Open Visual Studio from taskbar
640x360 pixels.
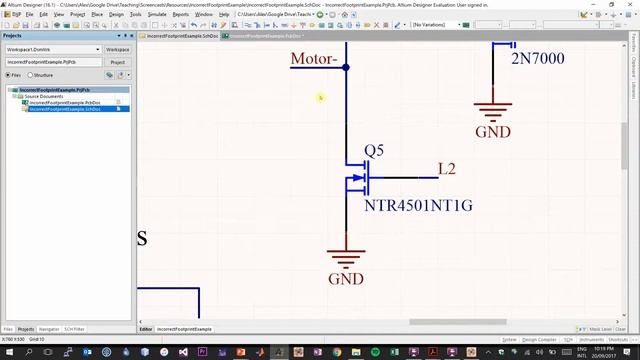[x=183, y=352]
